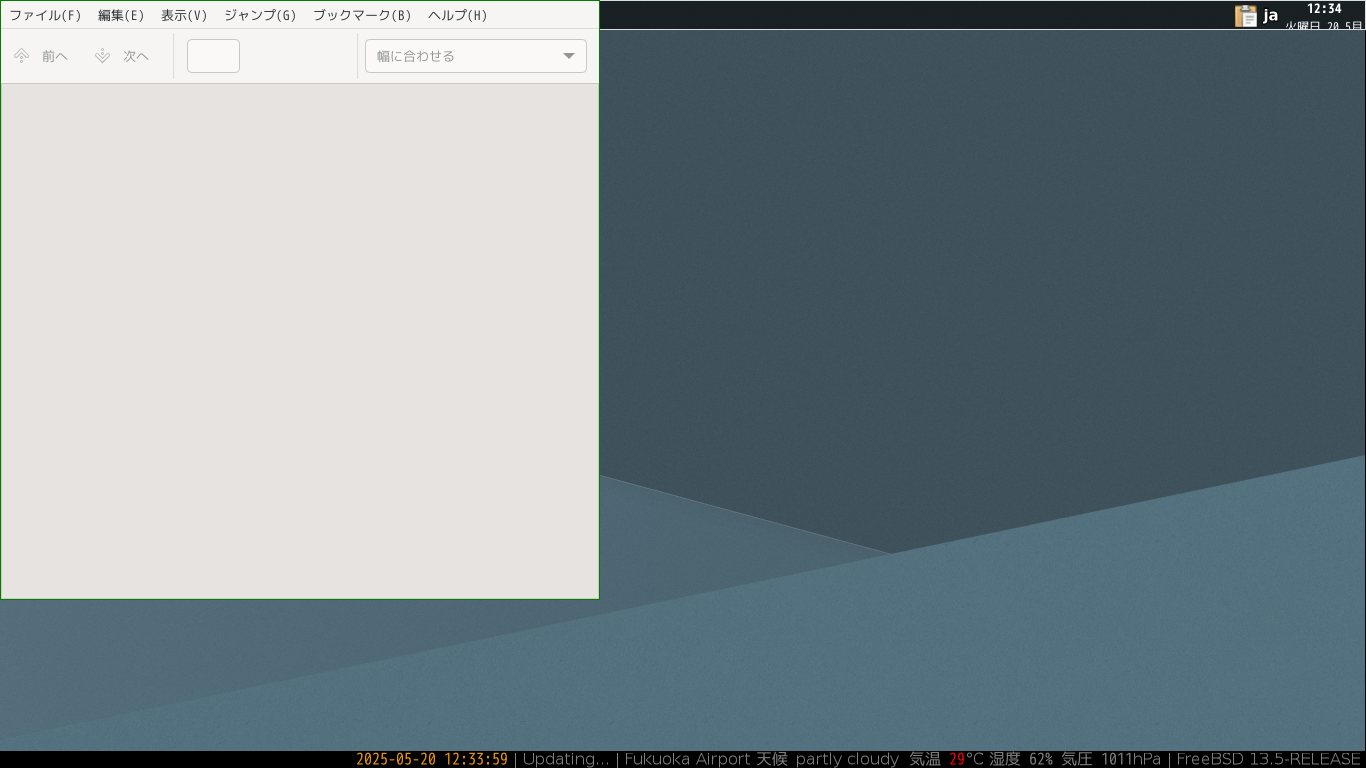This screenshot has height=768, width=1366.
Task: Open the 表示(V) menu
Action: (184, 15)
